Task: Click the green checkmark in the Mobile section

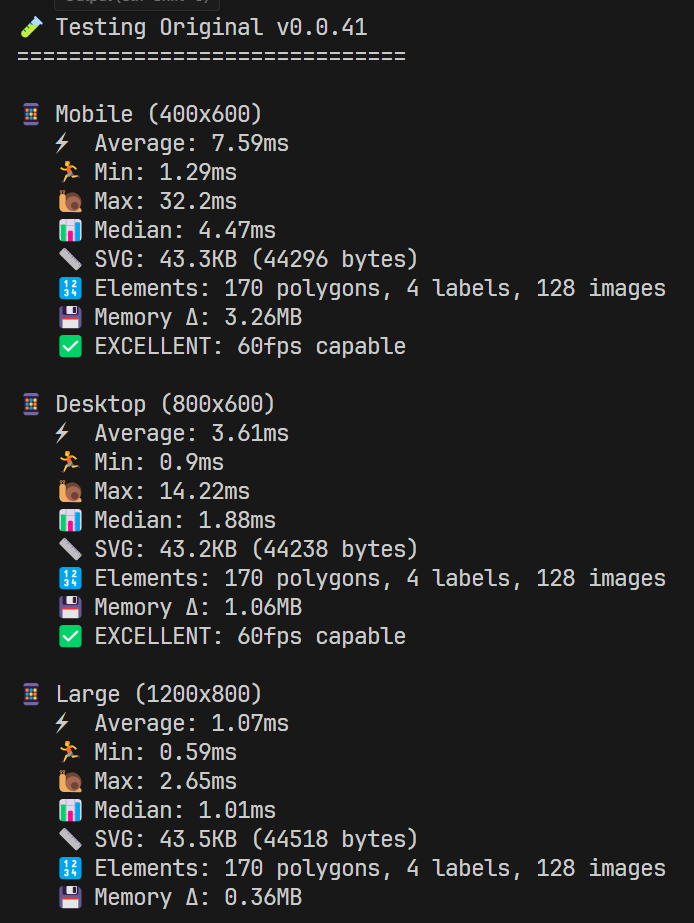Action: tap(69, 347)
